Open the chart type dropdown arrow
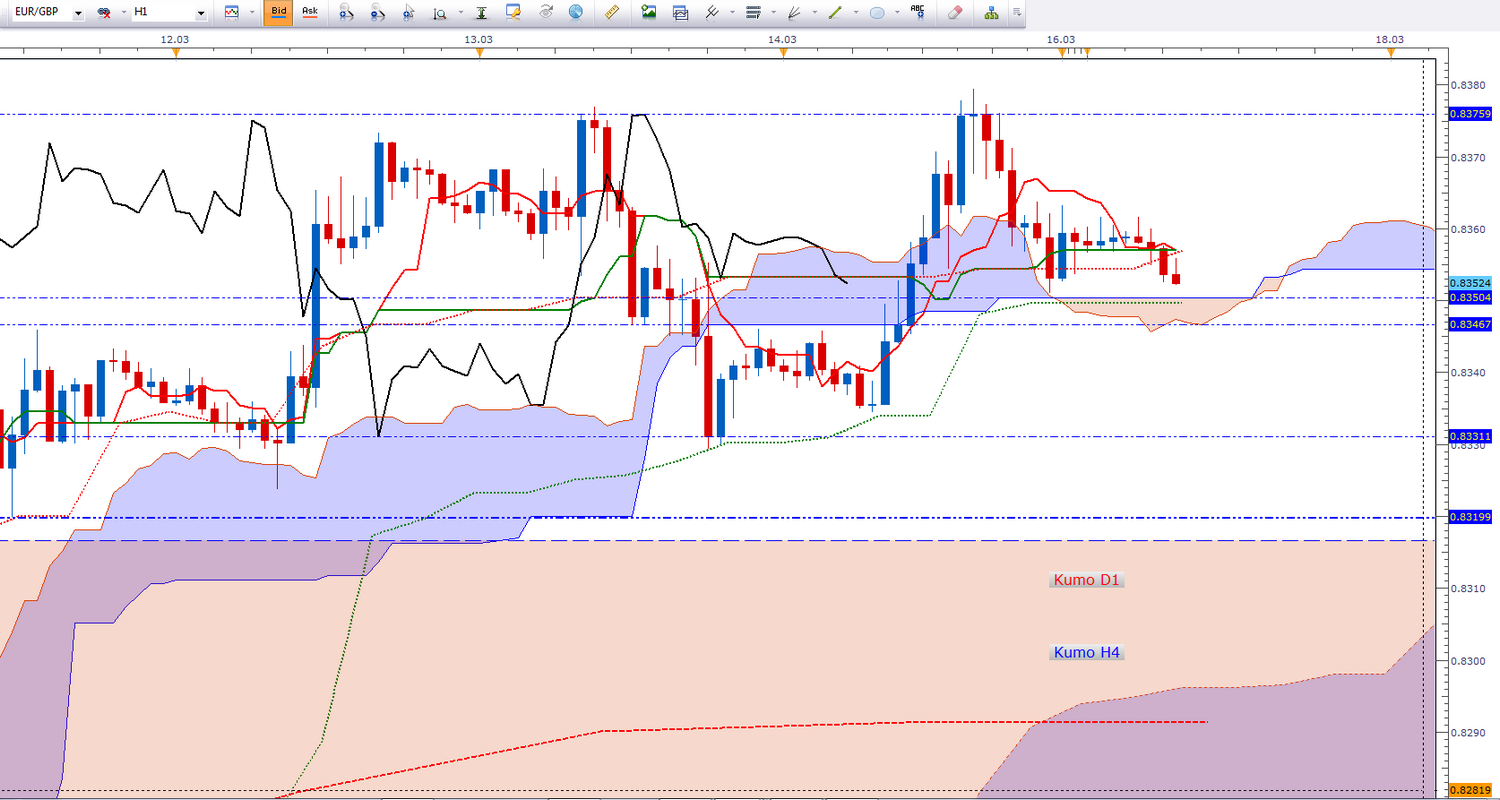This screenshot has width=1500, height=800. (250, 13)
